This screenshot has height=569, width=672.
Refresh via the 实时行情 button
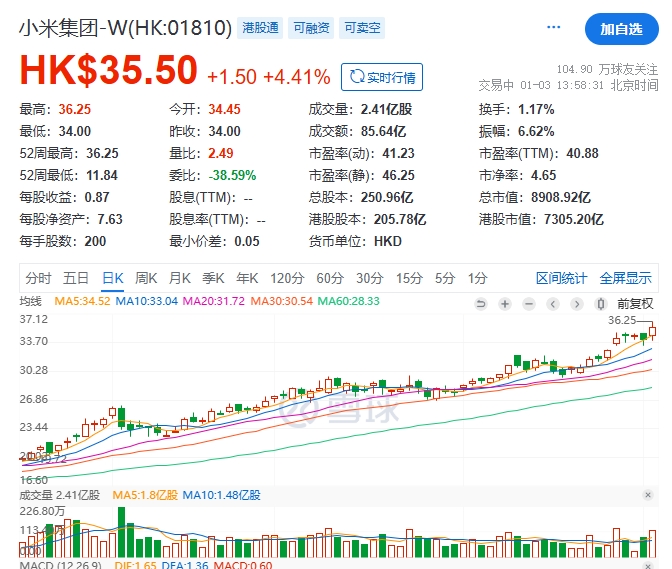[x=382, y=77]
